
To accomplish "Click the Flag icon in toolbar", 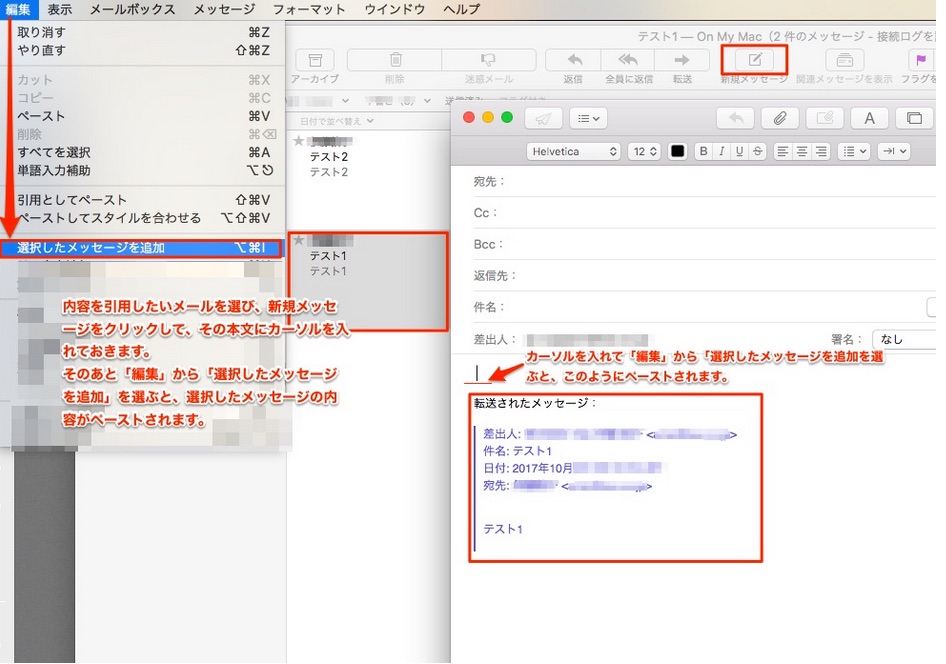I will coord(921,60).
